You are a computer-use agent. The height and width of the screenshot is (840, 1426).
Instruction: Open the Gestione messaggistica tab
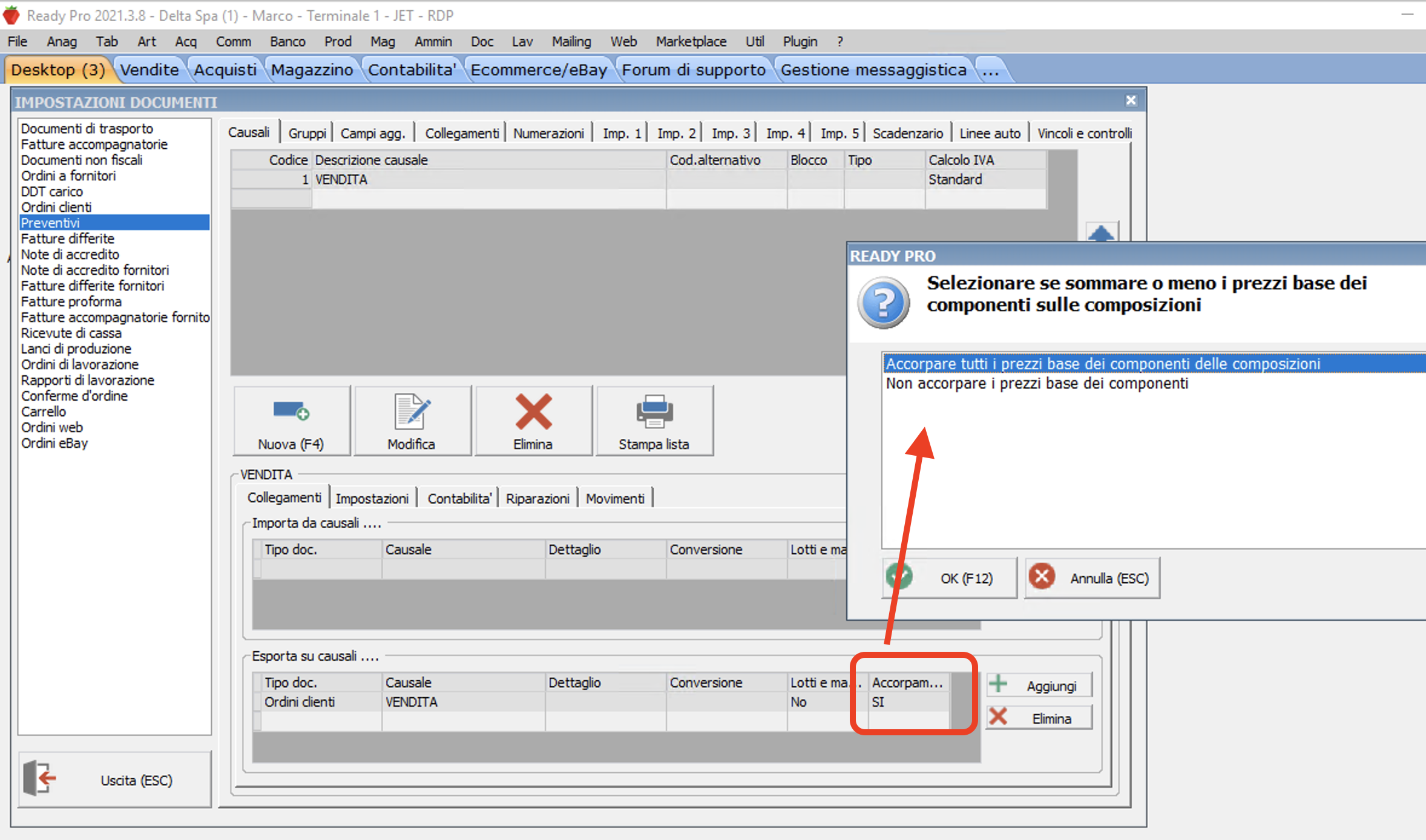[x=873, y=70]
